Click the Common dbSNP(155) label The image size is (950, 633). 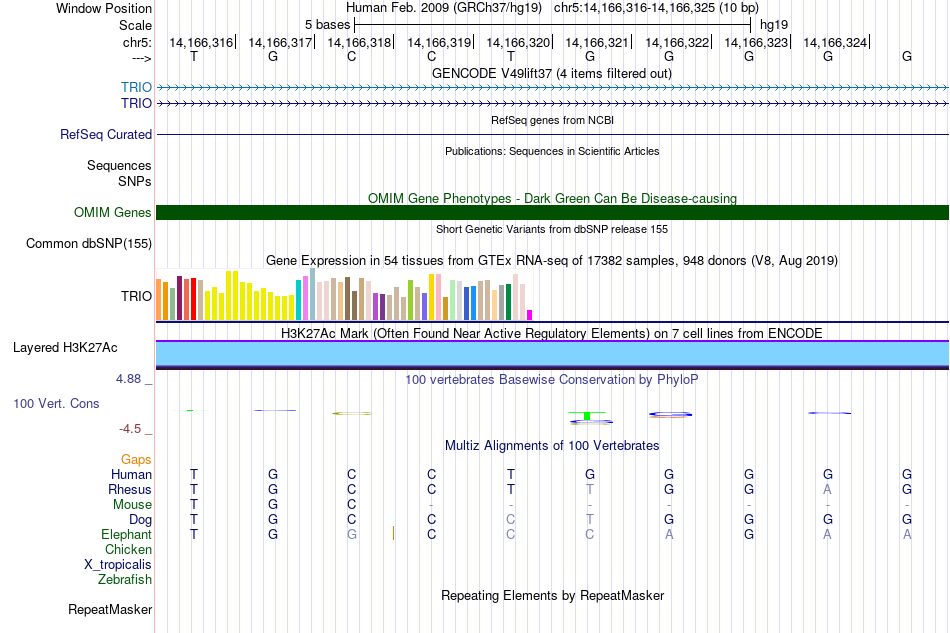coord(88,244)
